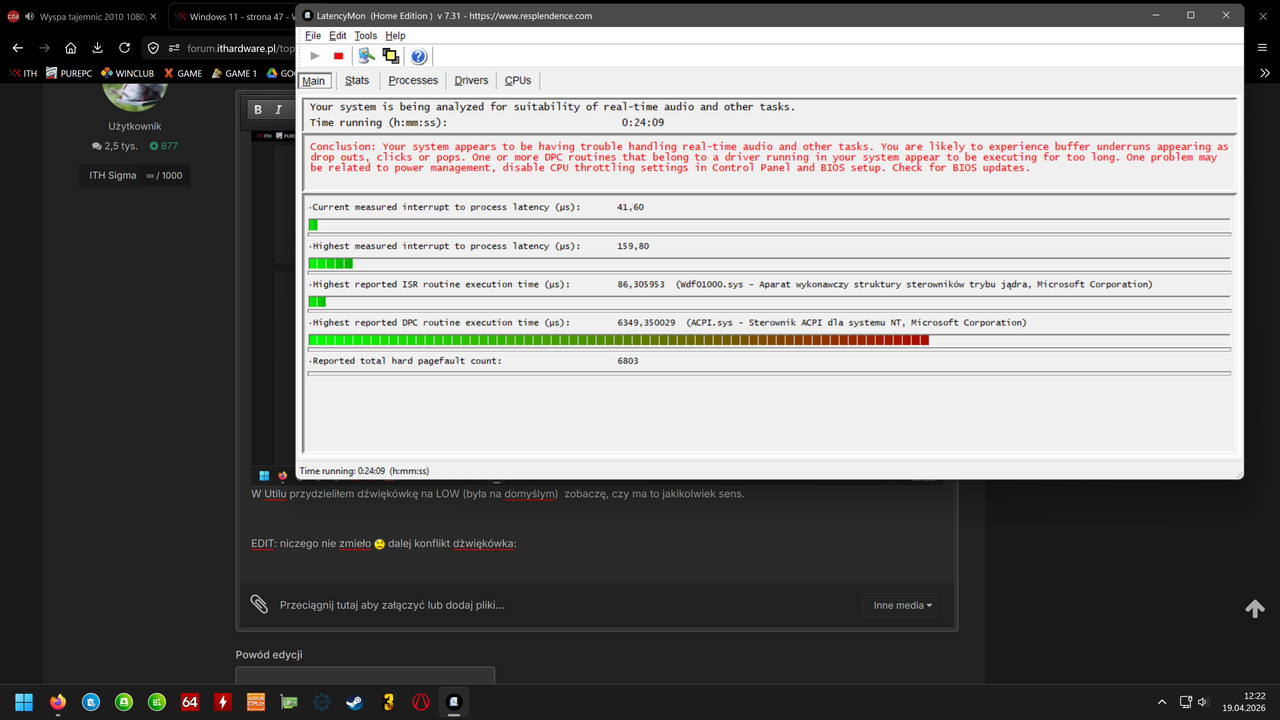
Task: Reload the forum page
Action: pos(124,48)
